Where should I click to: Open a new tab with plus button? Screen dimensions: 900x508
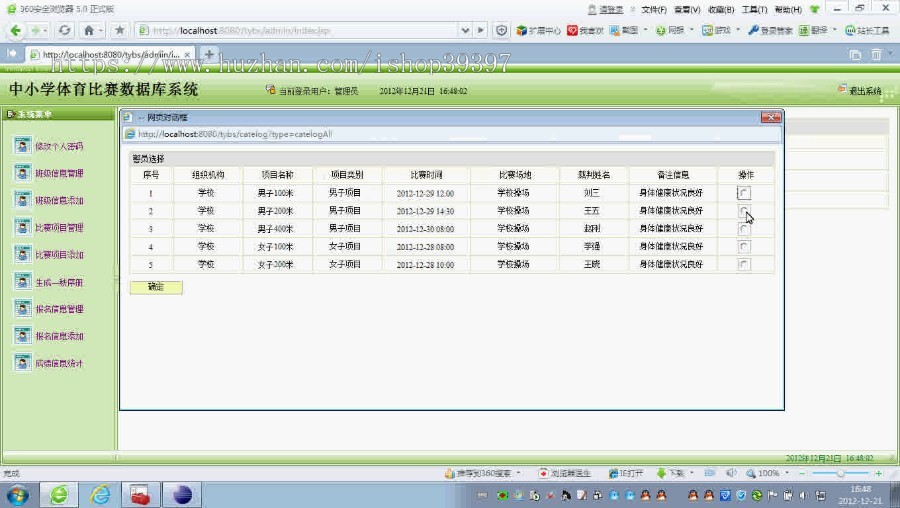tap(209, 54)
